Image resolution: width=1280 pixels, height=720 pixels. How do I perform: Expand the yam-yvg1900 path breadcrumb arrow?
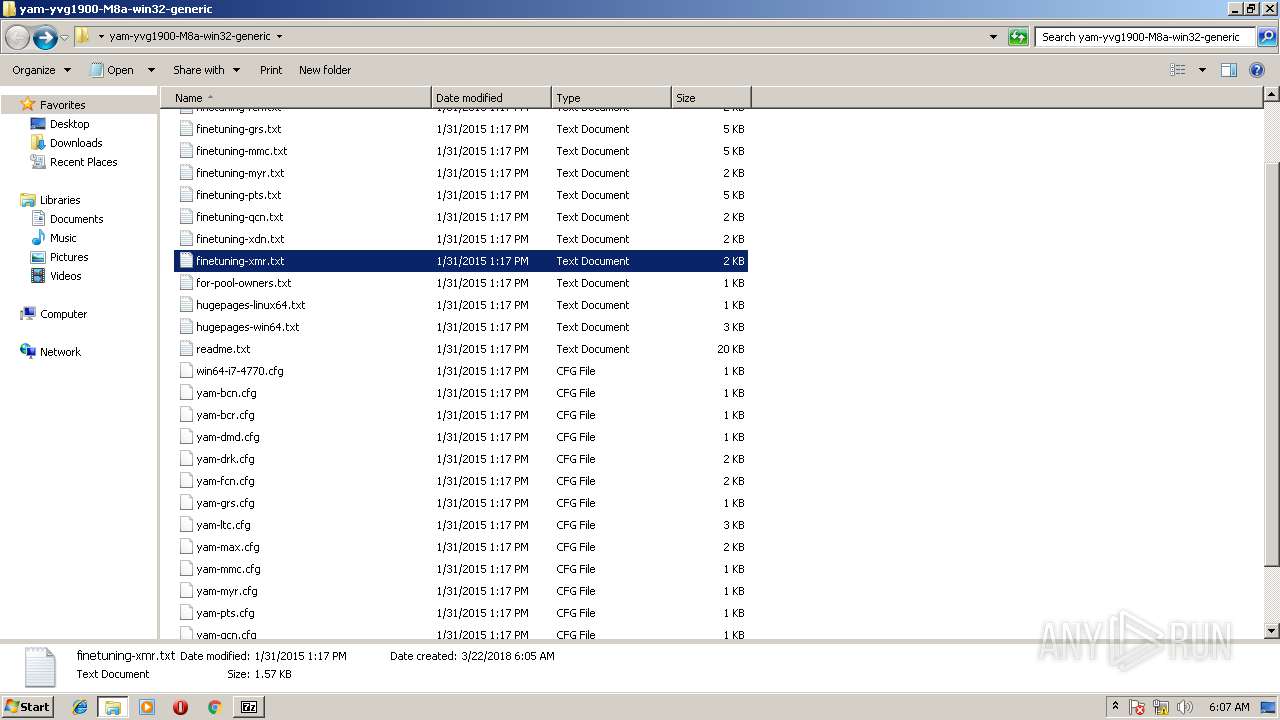pos(279,36)
